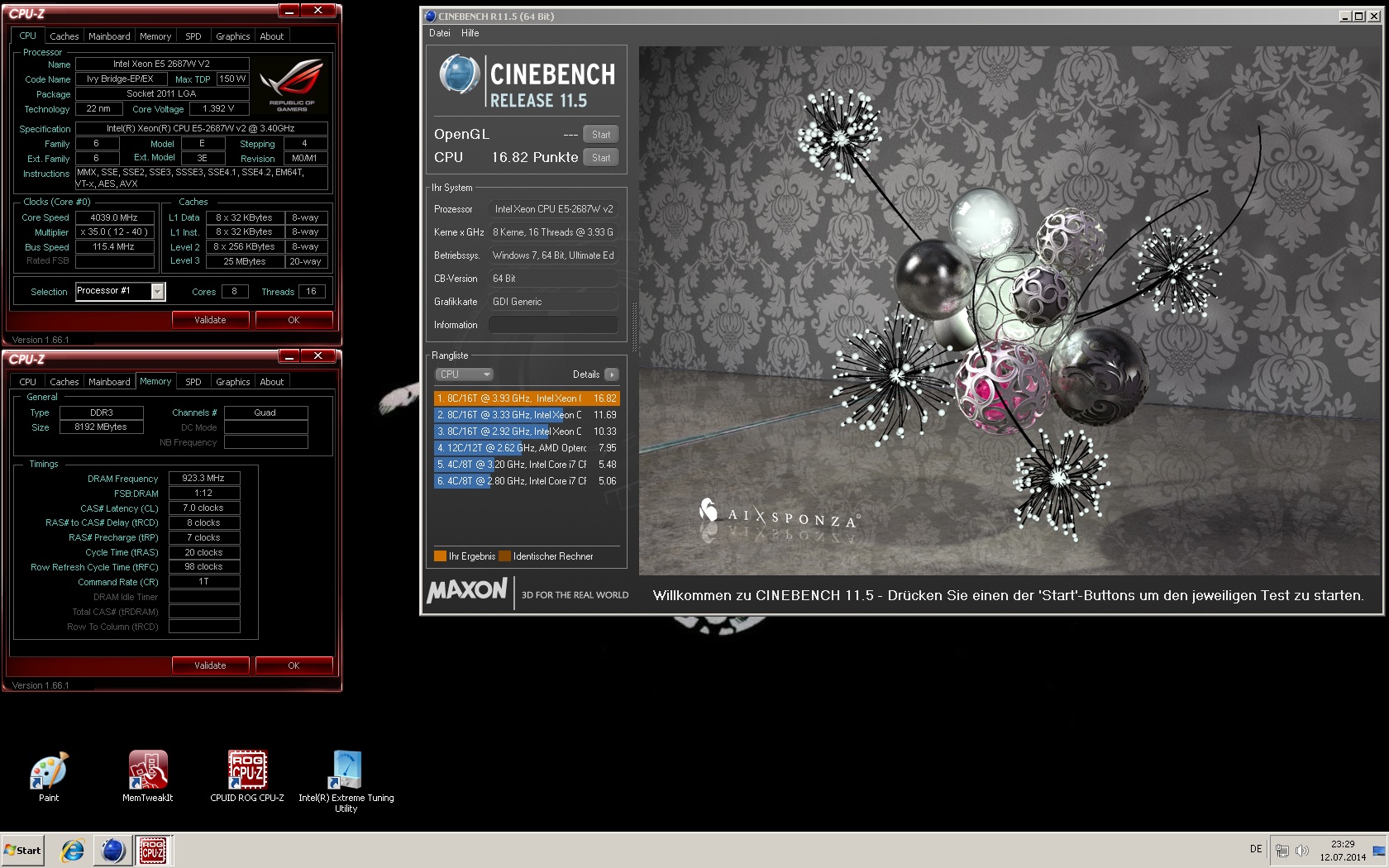Click the rendered Cinebench preview image
The width and height of the screenshot is (1389, 868).
pyautogui.click(x=1009, y=310)
